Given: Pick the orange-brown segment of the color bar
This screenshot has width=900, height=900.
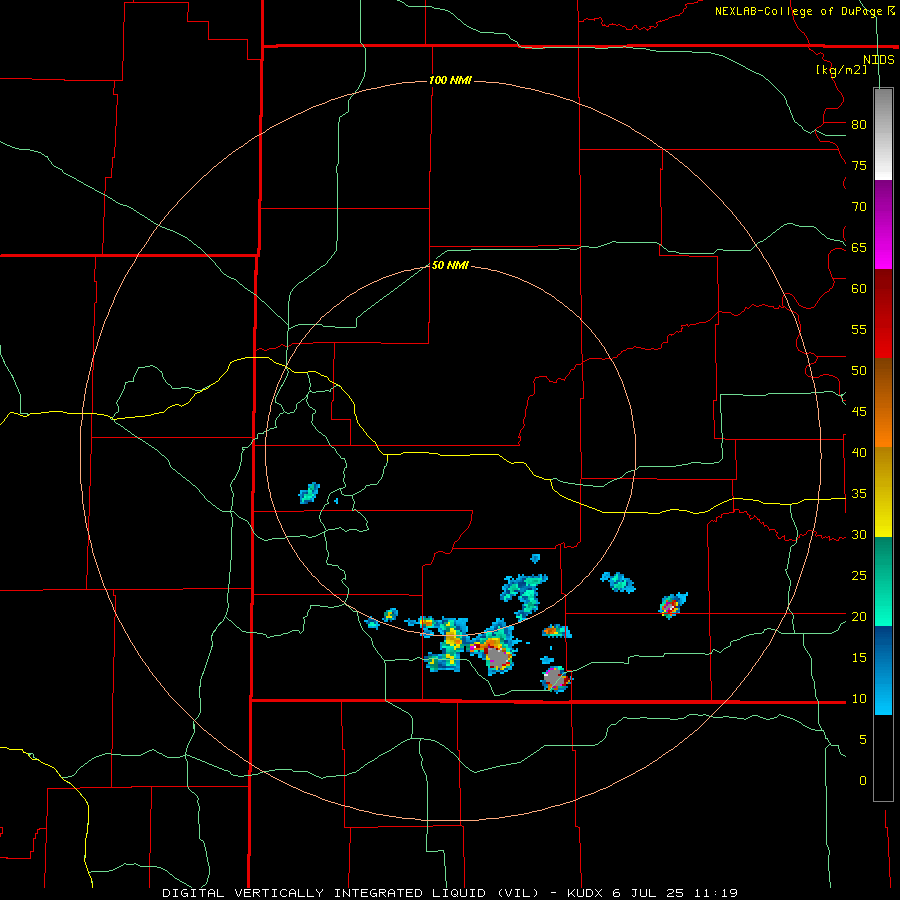Looking at the screenshot, I should (883, 402).
